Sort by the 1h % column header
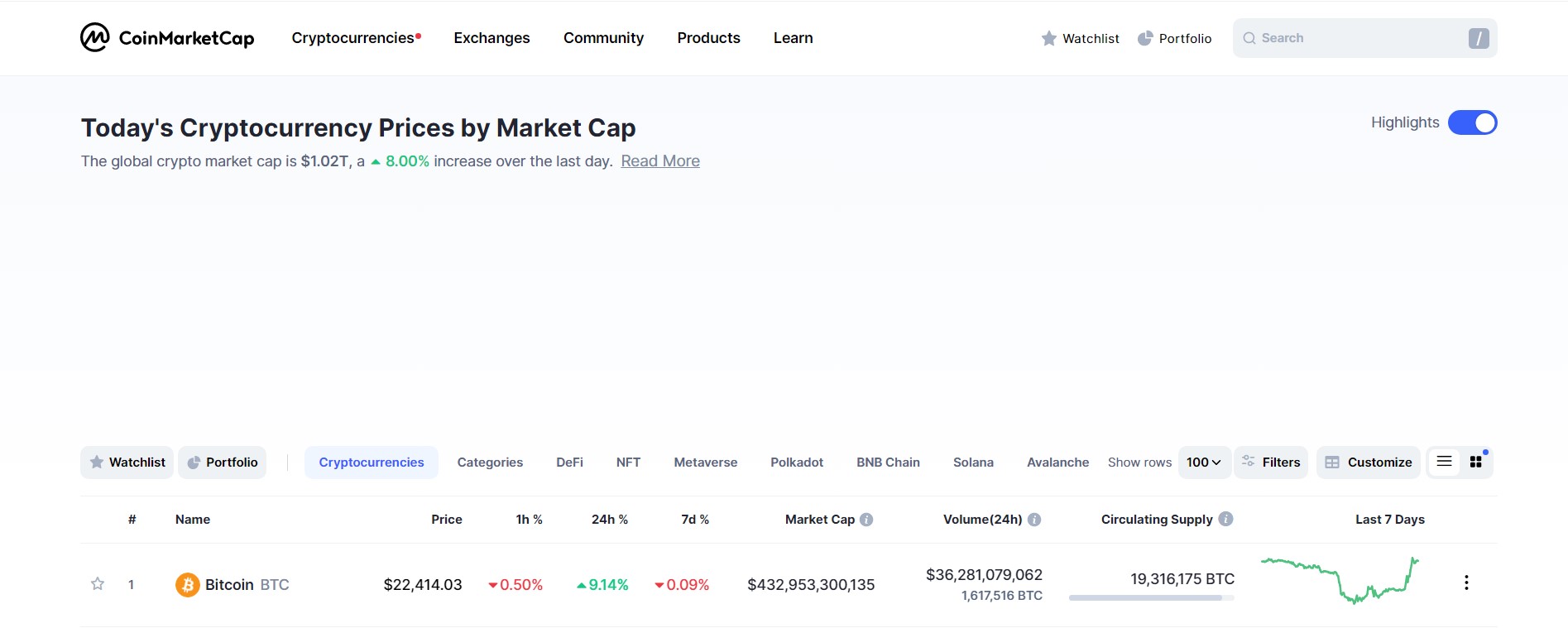Viewport: 1568px width, 628px height. click(x=530, y=520)
